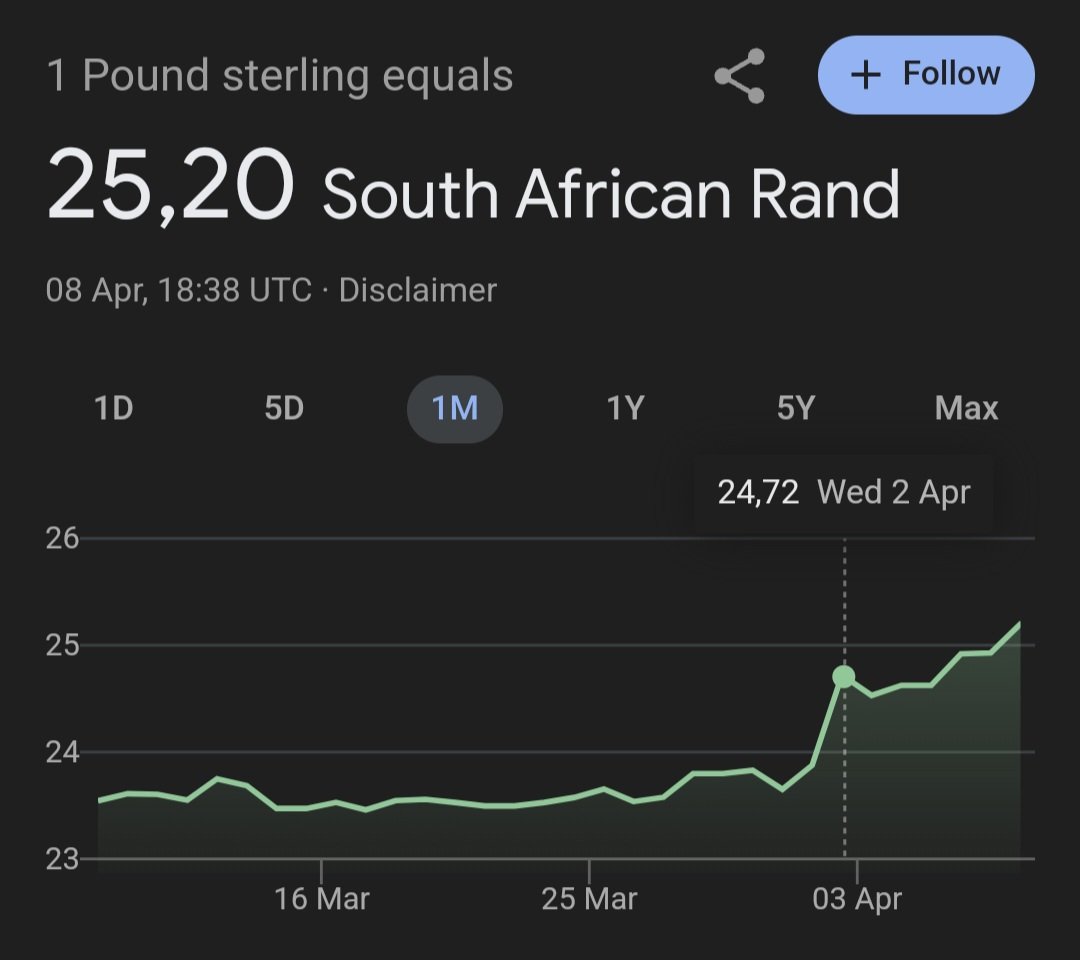1080x960 pixels.
Task: Select the 5D time range
Action: pyautogui.click(x=284, y=408)
